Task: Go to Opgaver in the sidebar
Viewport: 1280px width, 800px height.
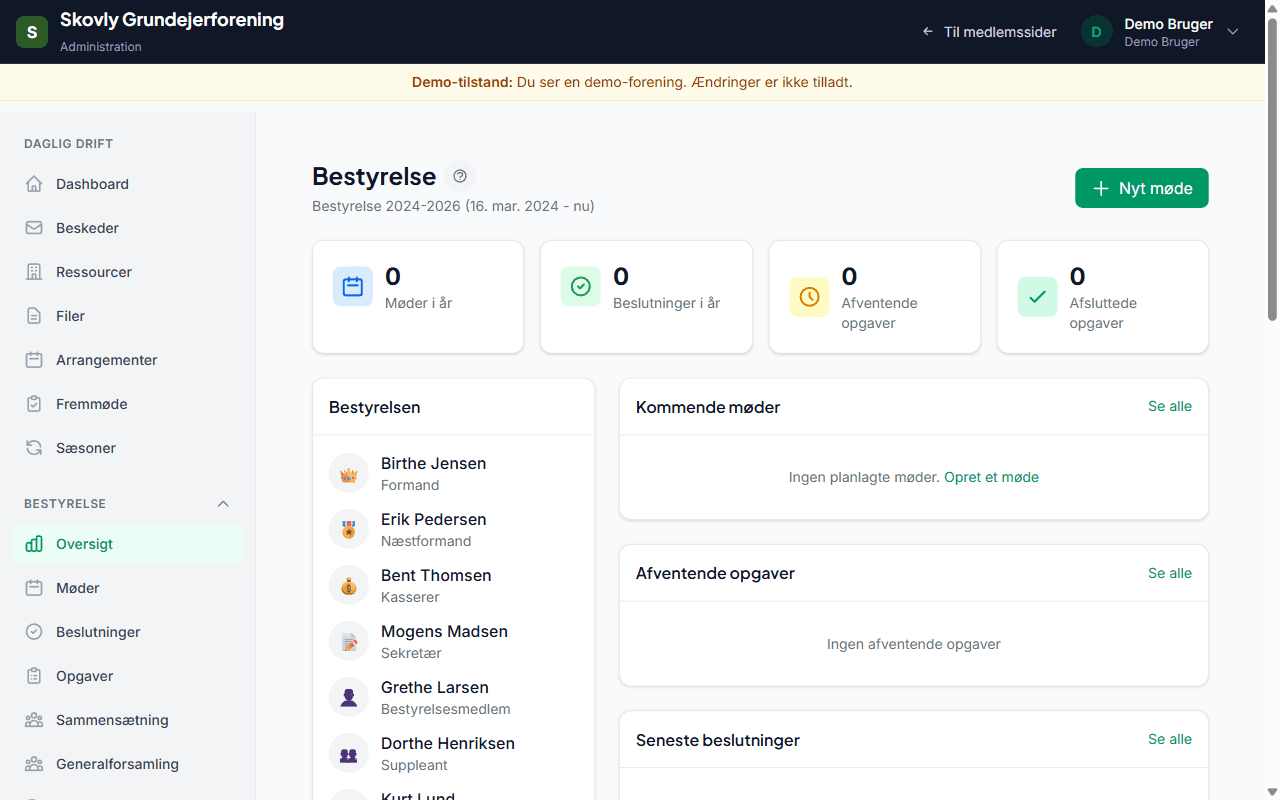Action: [128, 676]
